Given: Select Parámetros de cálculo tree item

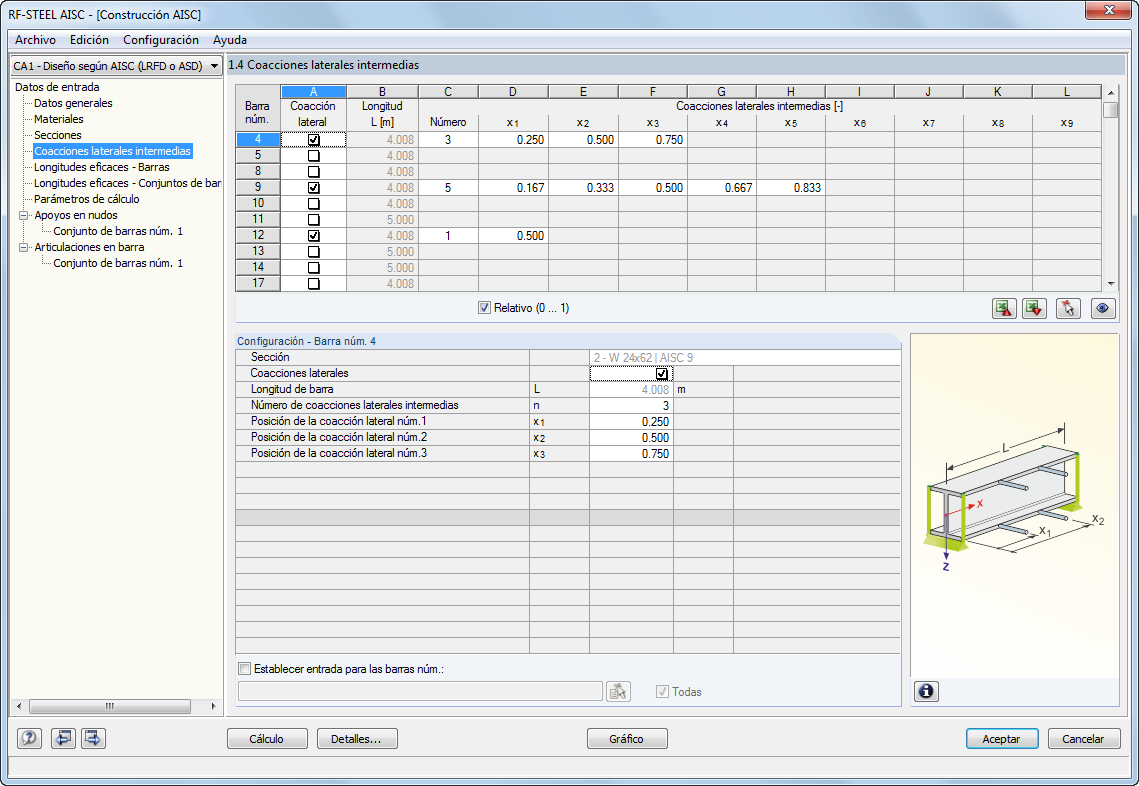Looking at the screenshot, I should click(x=86, y=199).
